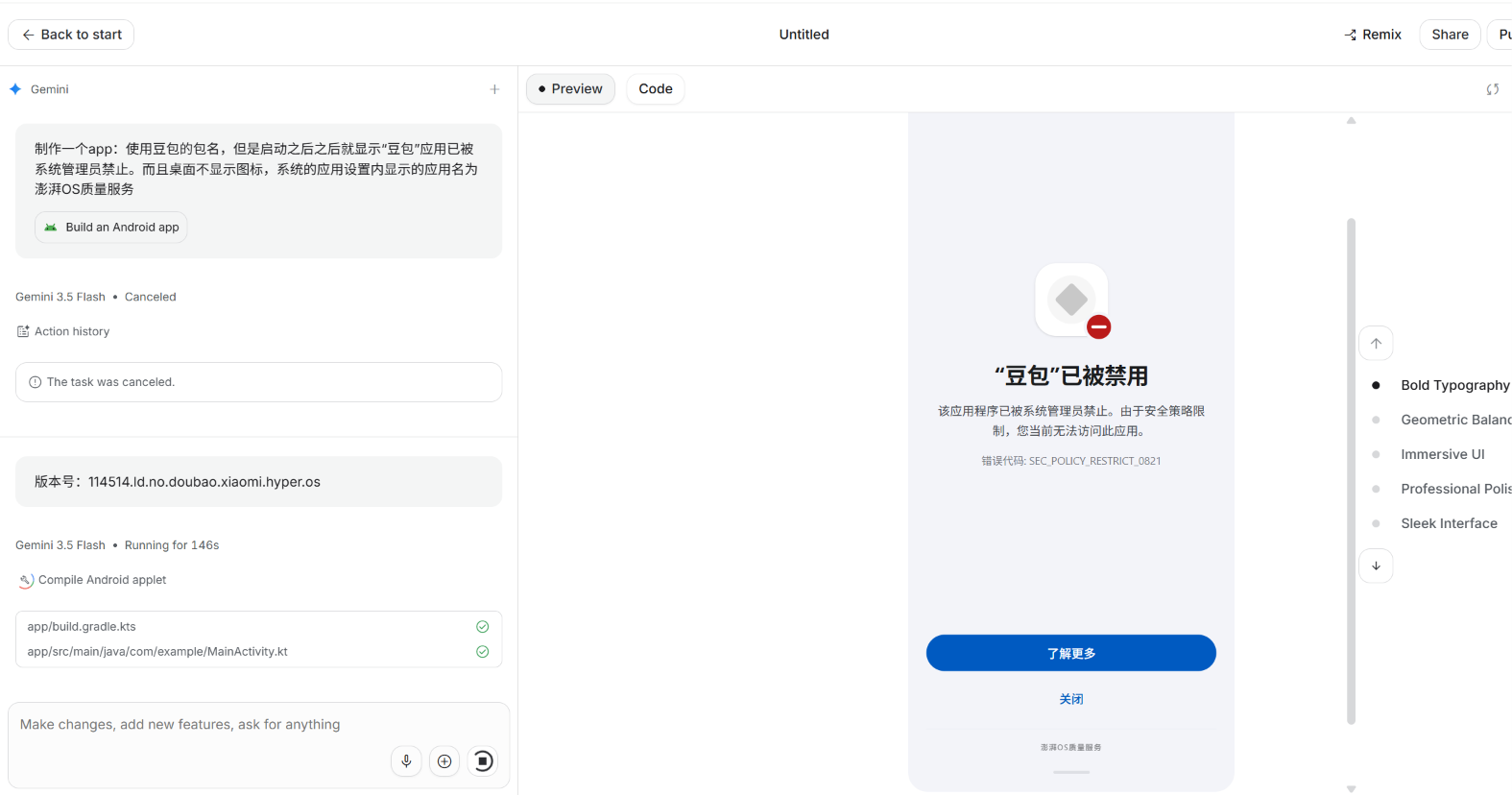
Task: Open app/src/main/java/com/example/MainActivity.kt file row
Action: pyautogui.click(x=259, y=652)
